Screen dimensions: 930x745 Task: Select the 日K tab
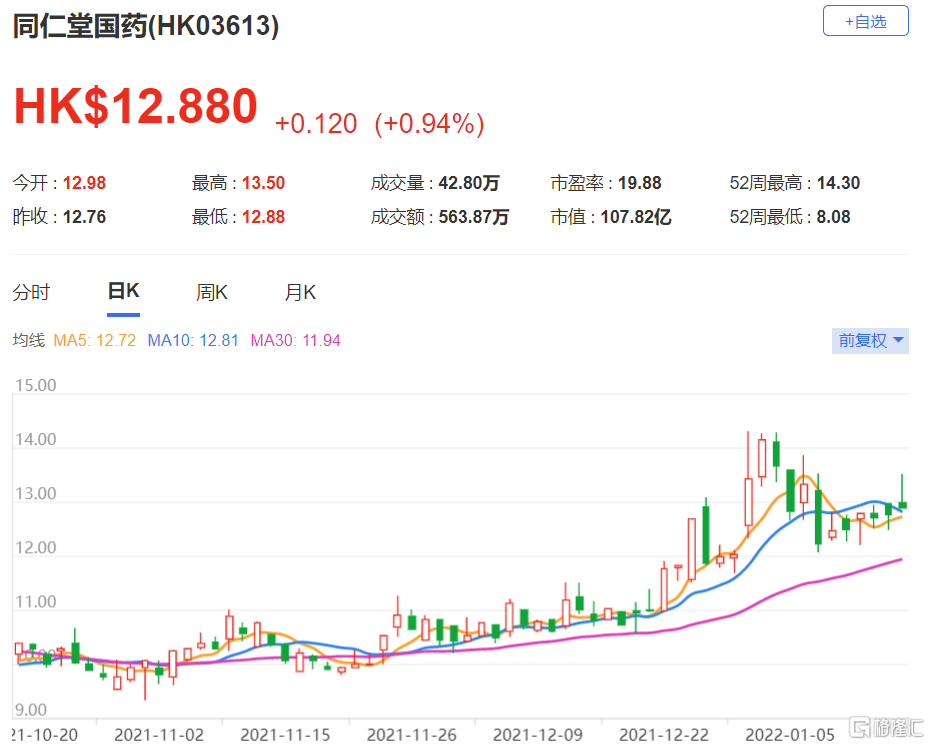(123, 291)
